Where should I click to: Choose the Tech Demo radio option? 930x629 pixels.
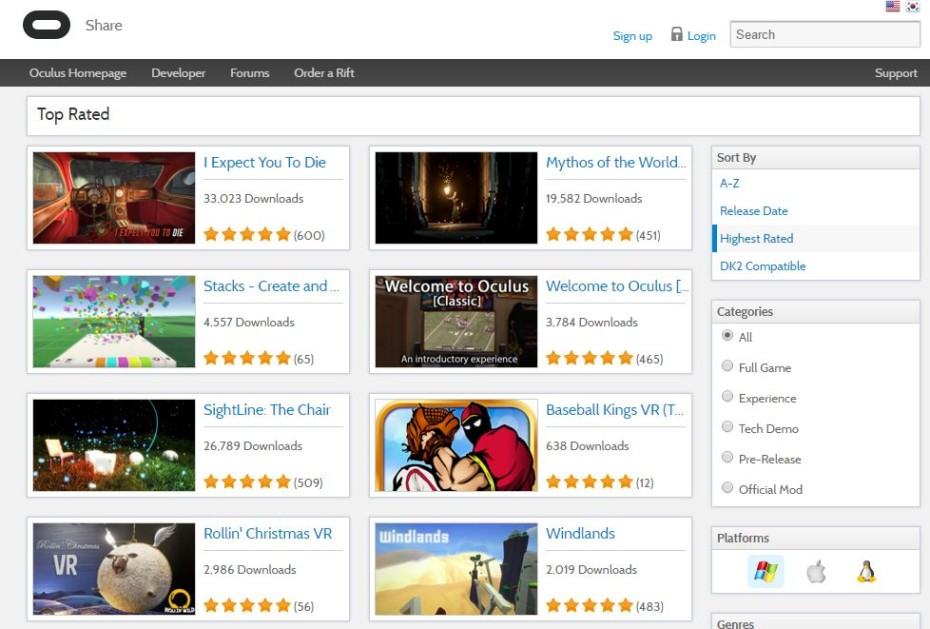coord(727,427)
